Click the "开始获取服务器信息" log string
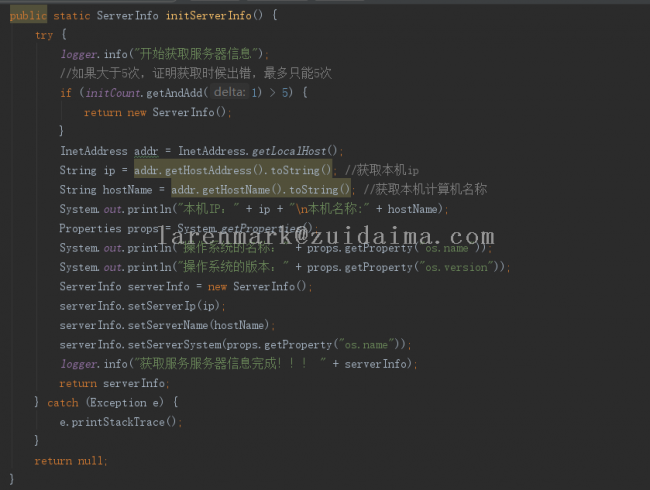This screenshot has width=650, height=490. 198,54
